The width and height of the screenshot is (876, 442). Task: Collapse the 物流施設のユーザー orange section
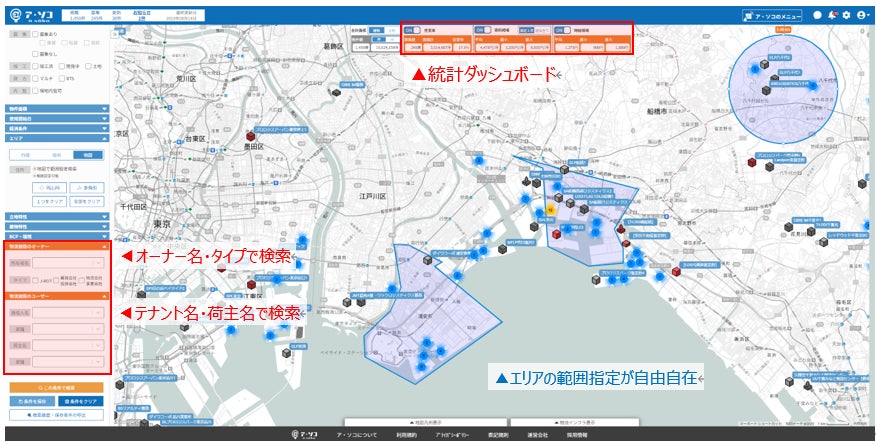point(57,296)
